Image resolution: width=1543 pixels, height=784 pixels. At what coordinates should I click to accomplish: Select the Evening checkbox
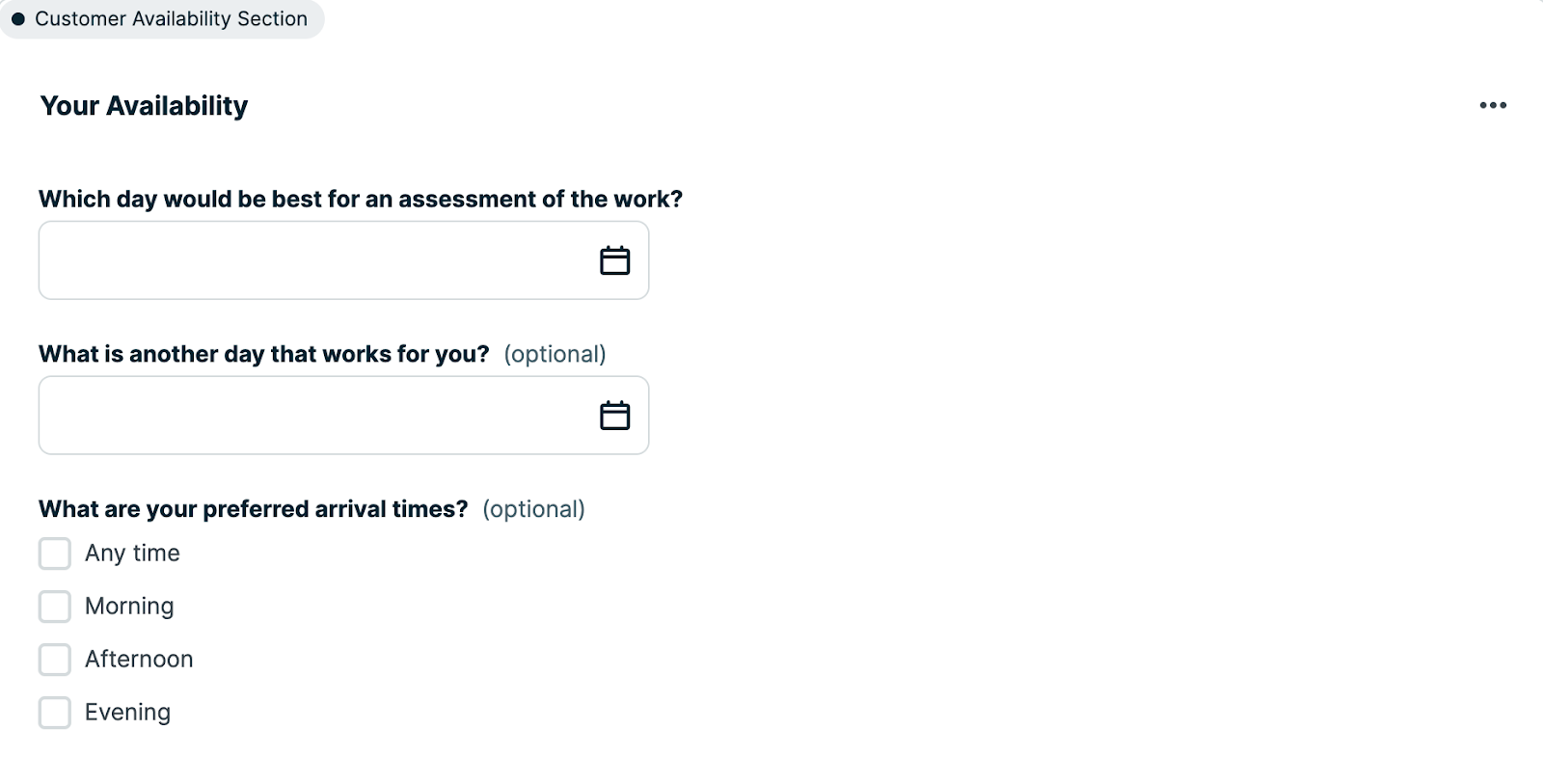[x=55, y=713]
